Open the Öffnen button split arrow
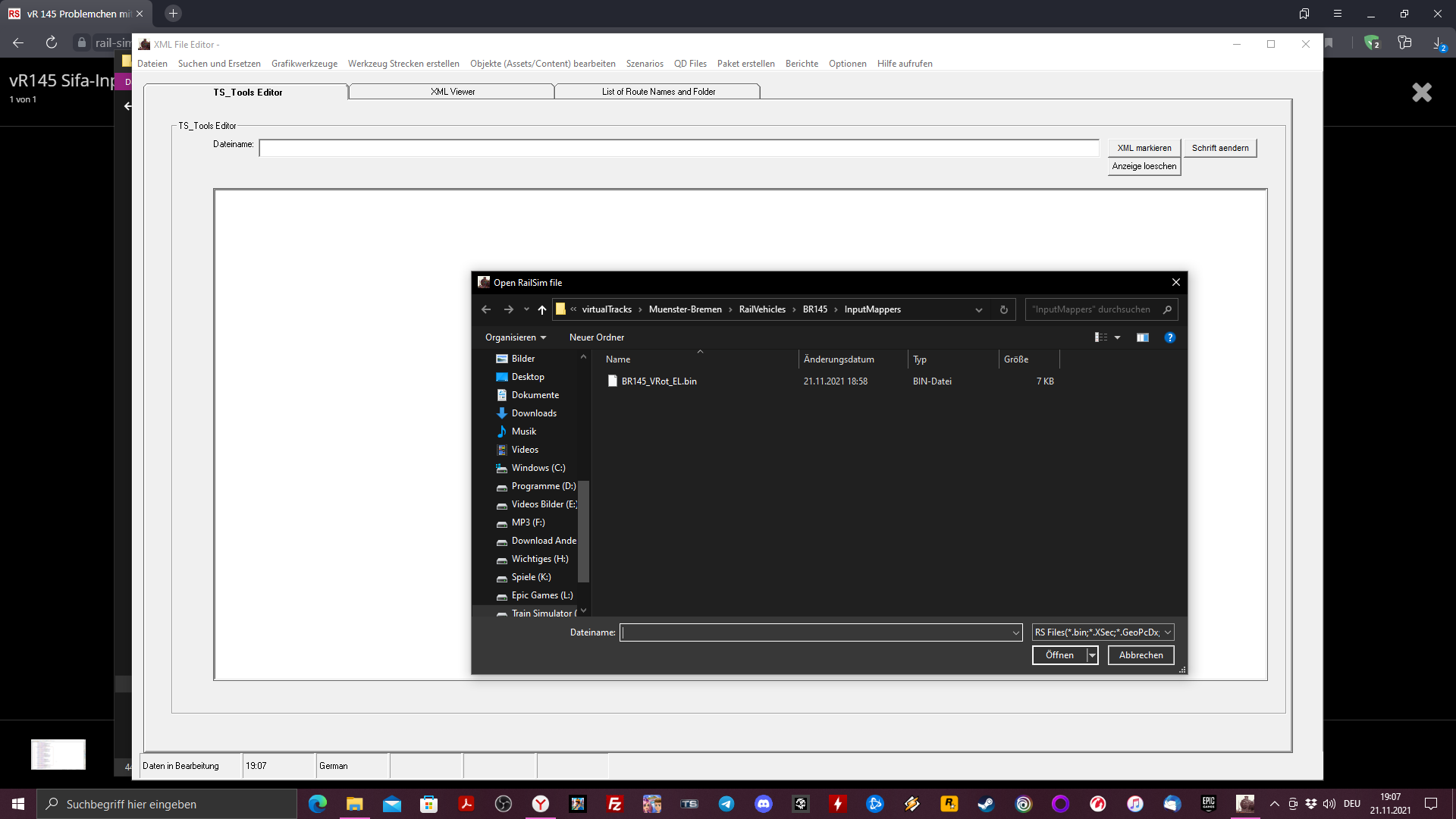 [1092, 655]
